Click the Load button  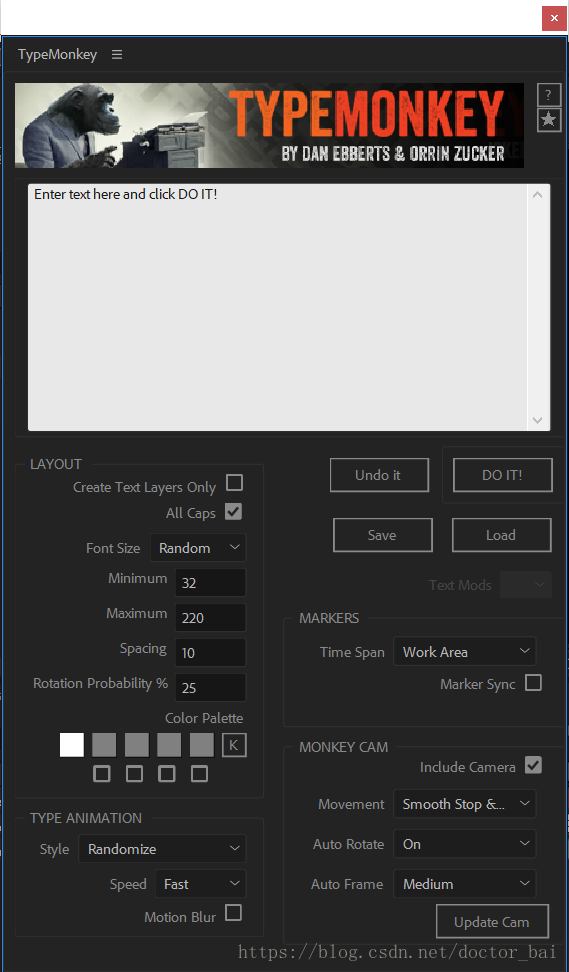501,535
